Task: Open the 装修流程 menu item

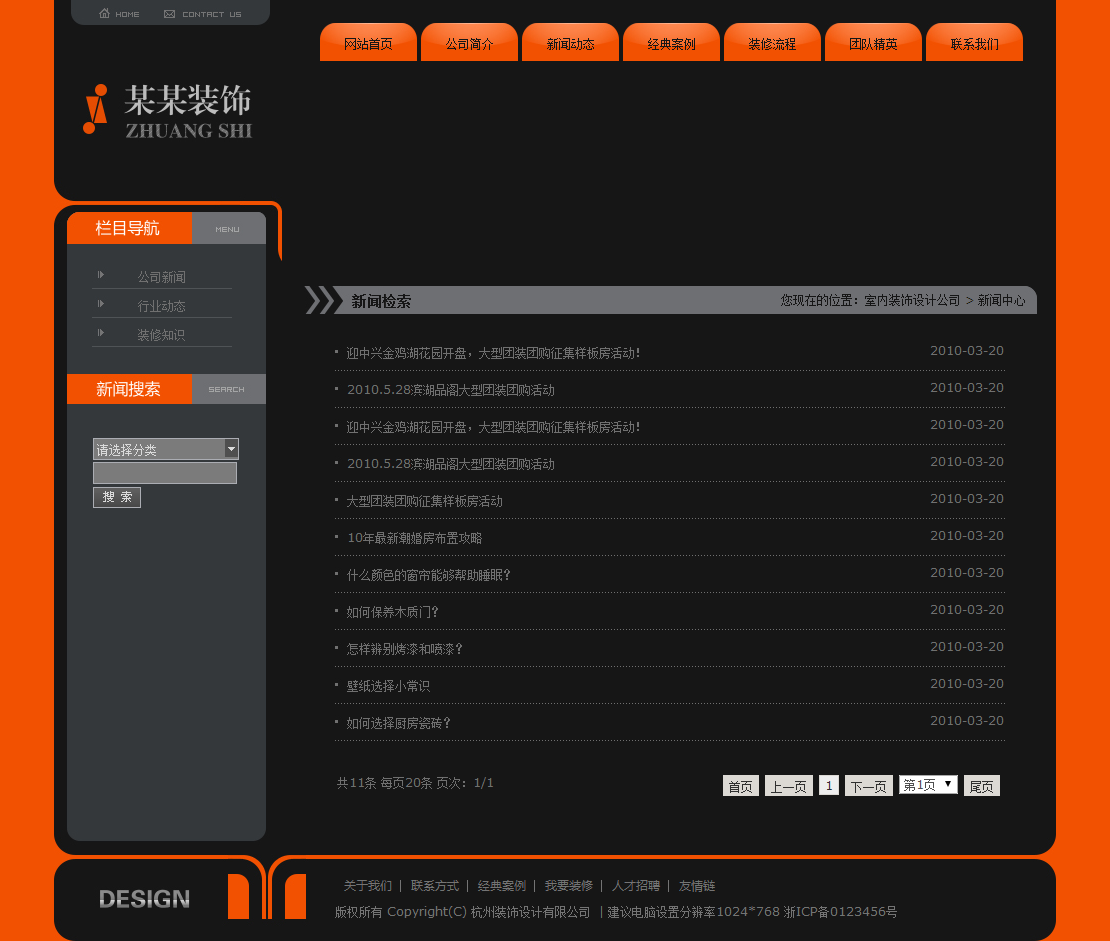Action: pos(772,42)
